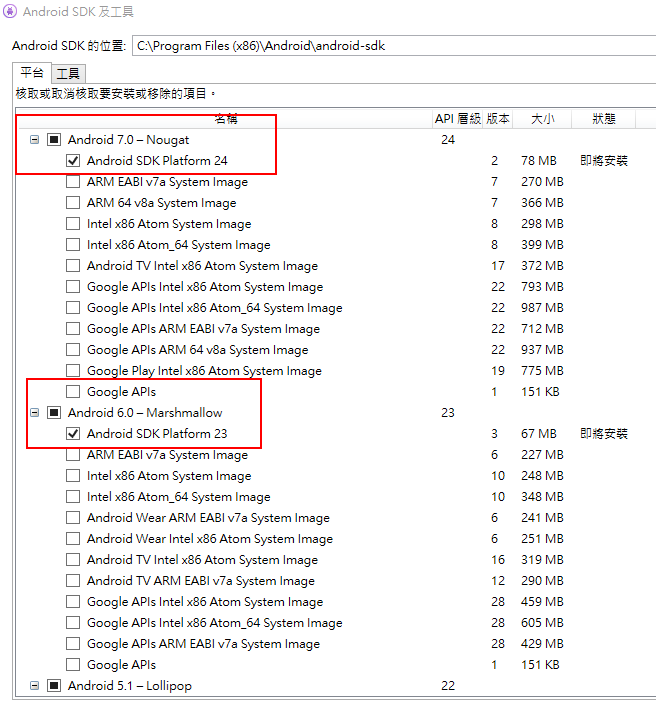This screenshot has height=707, width=656.
Task: Click the 605 MB size cell
Action: (542, 622)
